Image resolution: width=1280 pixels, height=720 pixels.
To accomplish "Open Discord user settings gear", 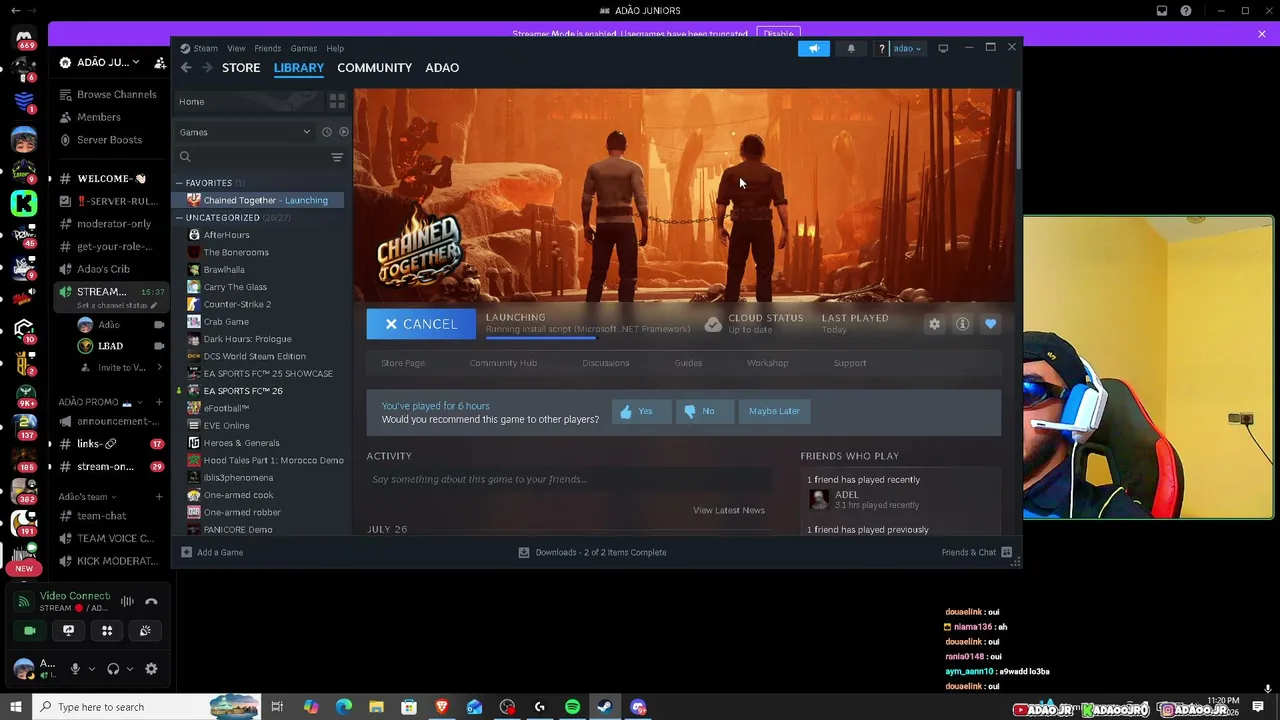I will pos(151,669).
